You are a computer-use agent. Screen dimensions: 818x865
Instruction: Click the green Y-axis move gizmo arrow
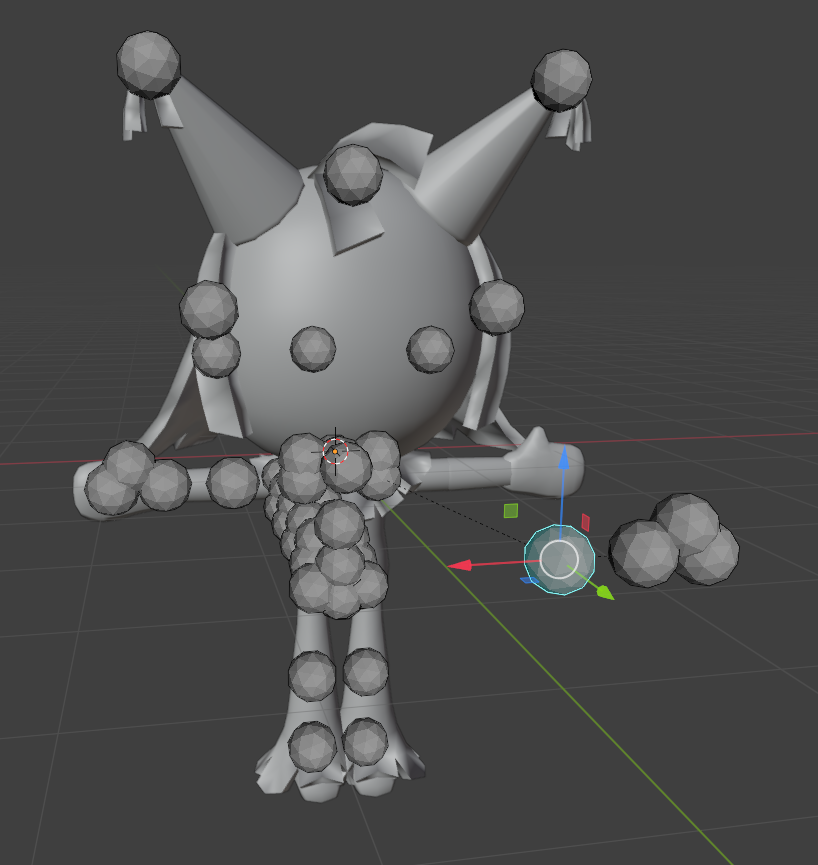tap(605, 592)
